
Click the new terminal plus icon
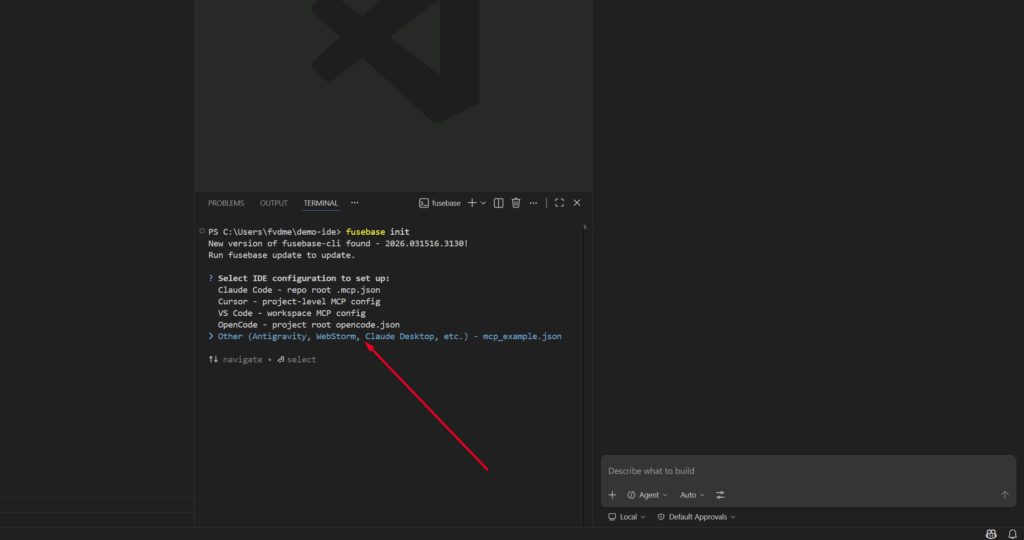pos(472,203)
